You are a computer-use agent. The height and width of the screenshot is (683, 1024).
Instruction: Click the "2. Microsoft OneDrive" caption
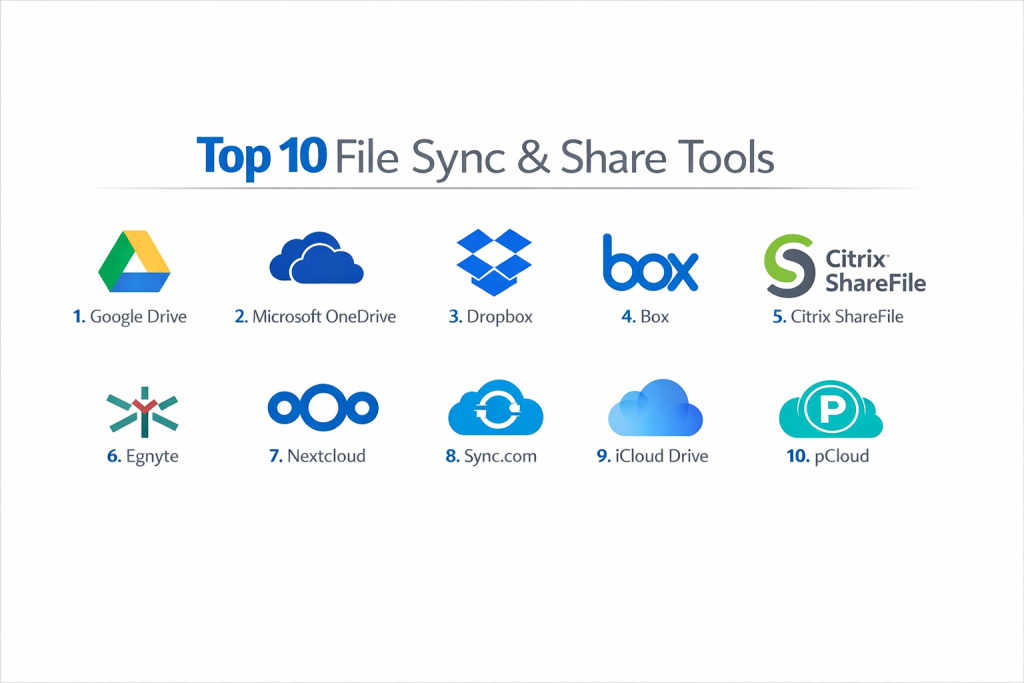point(315,317)
